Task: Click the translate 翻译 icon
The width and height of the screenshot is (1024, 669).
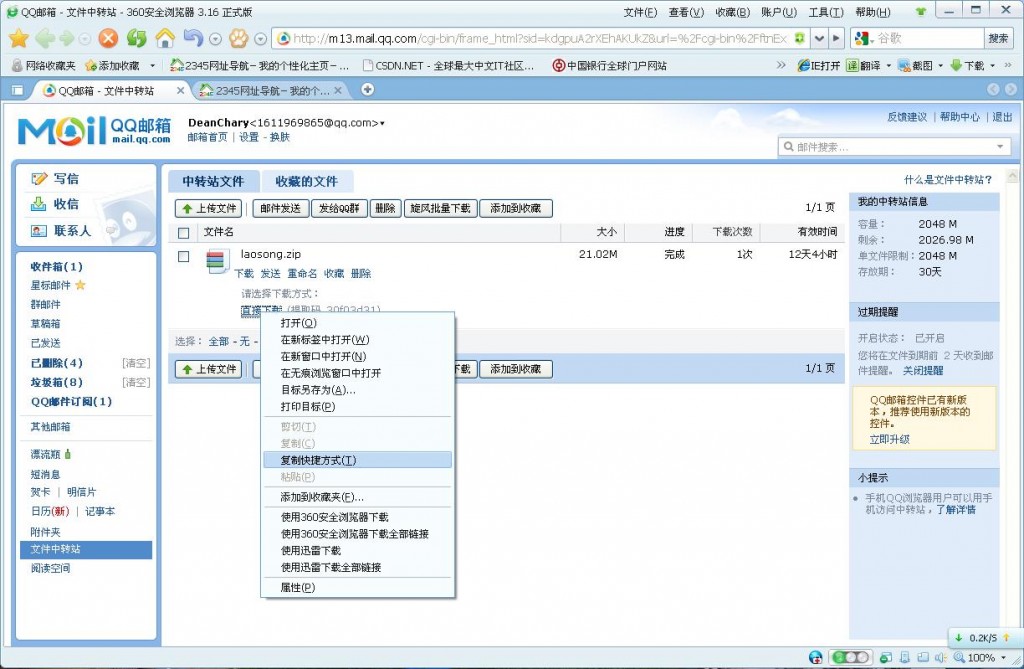Action: (x=852, y=65)
